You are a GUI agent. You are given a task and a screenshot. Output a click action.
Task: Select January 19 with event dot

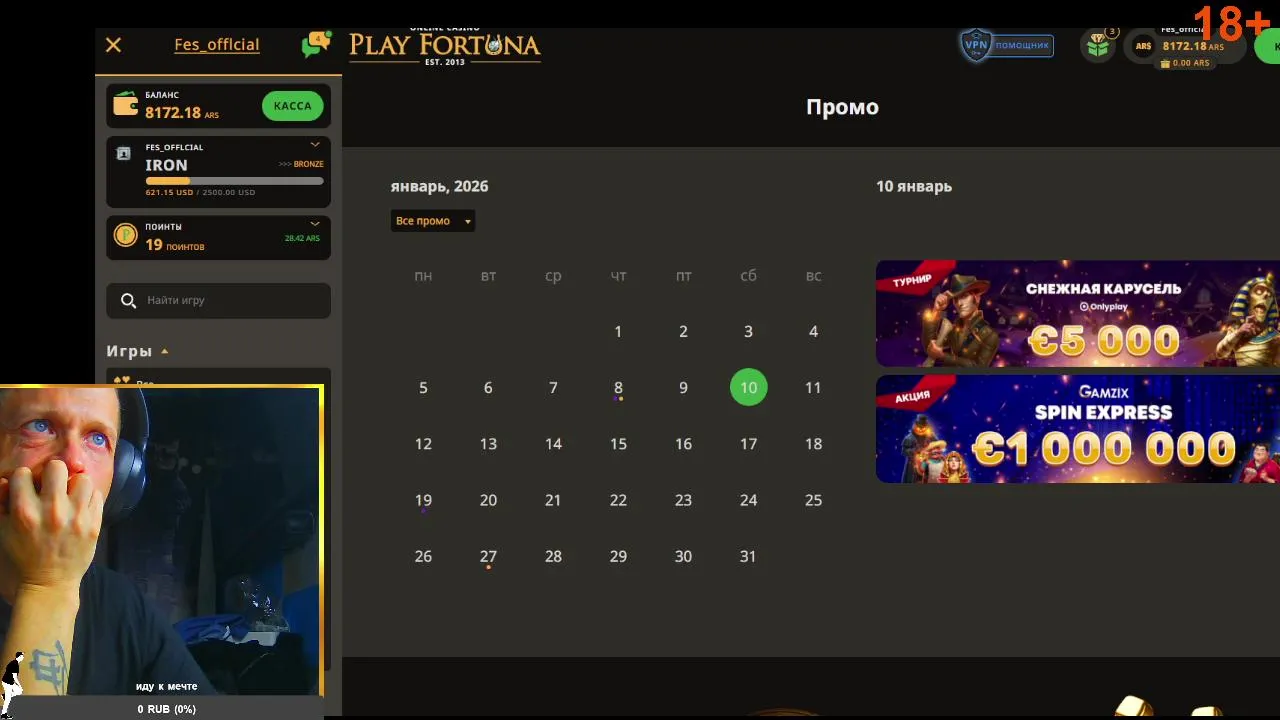click(x=423, y=500)
